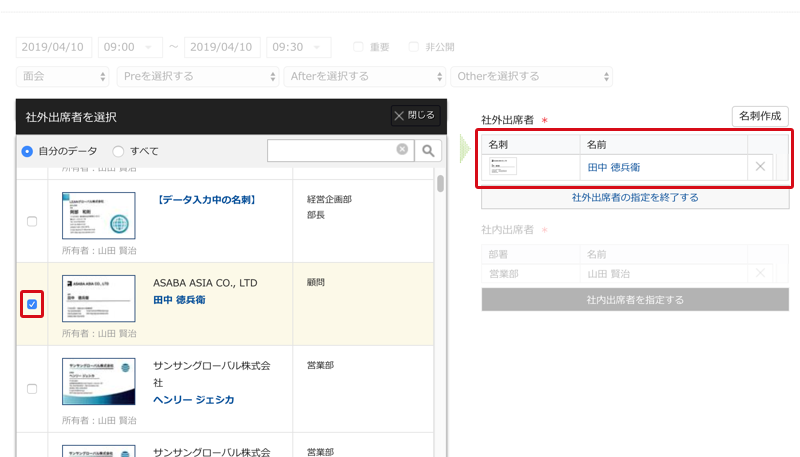Expand the Preを選択する dropdown

pos(197,76)
